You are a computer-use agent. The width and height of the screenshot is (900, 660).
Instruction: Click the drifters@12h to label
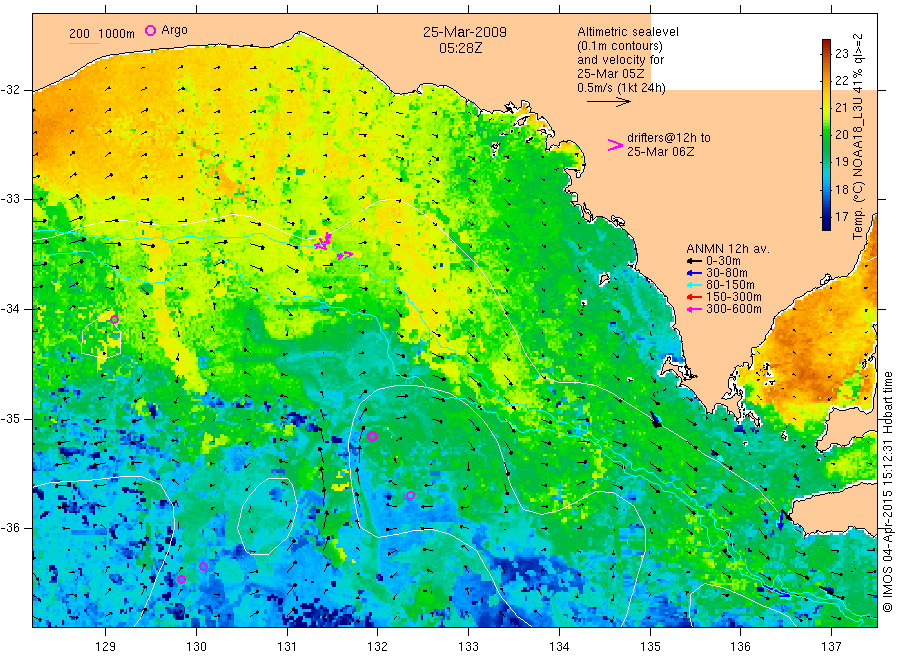[669, 138]
